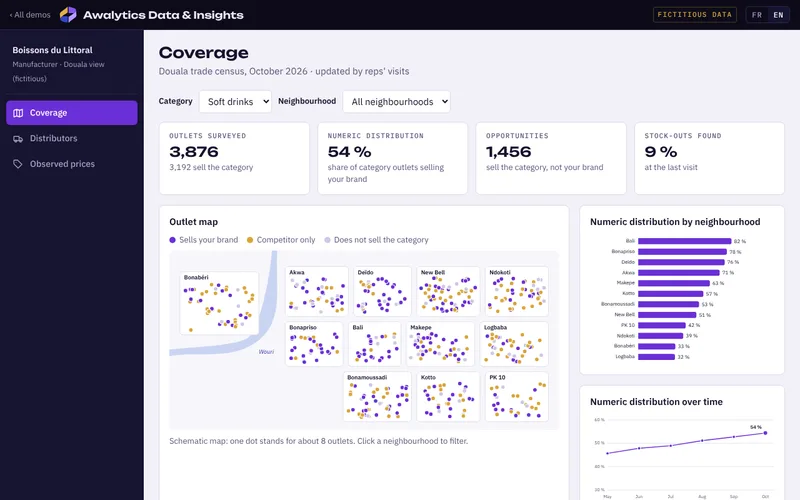Image resolution: width=800 pixels, height=500 pixels.
Task: Click the Distributors truck icon
Action: click(x=18, y=138)
